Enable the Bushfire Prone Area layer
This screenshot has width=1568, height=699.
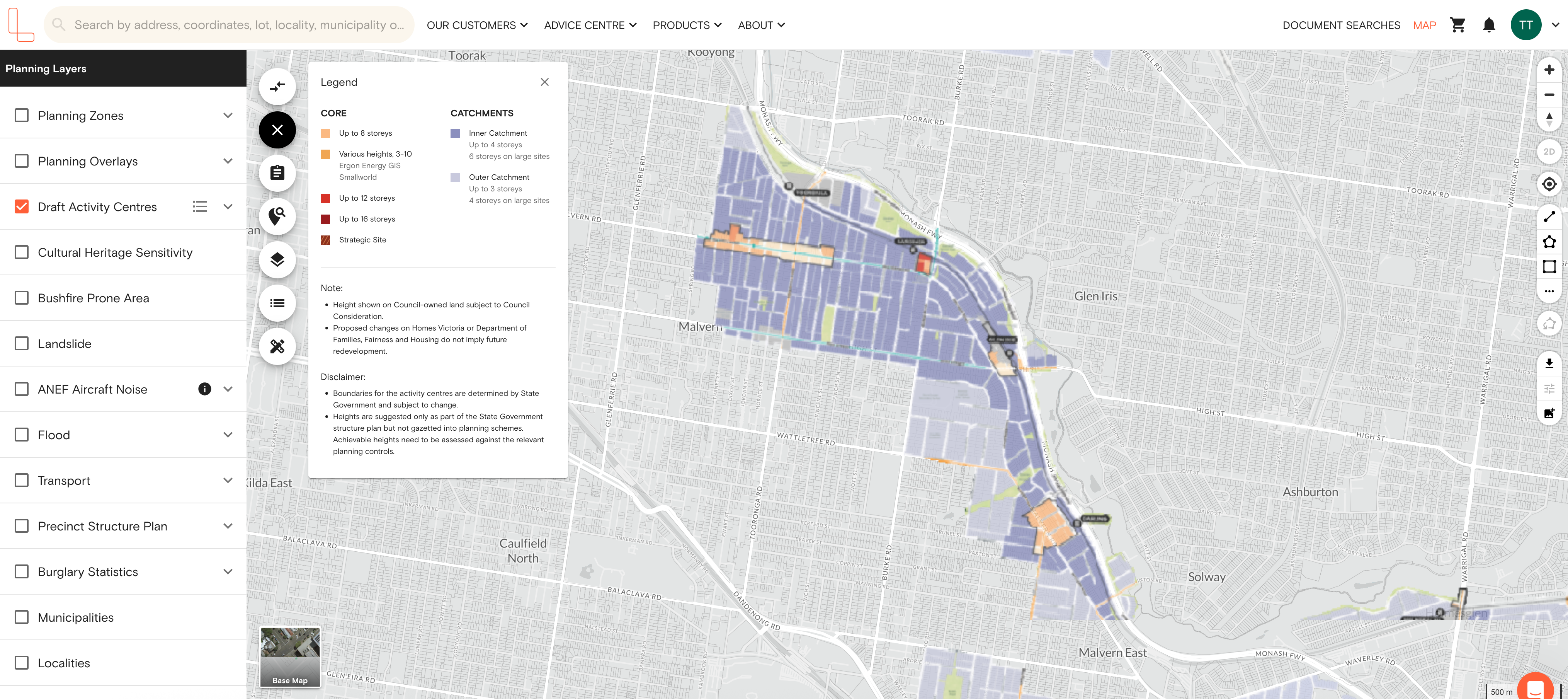coord(21,298)
